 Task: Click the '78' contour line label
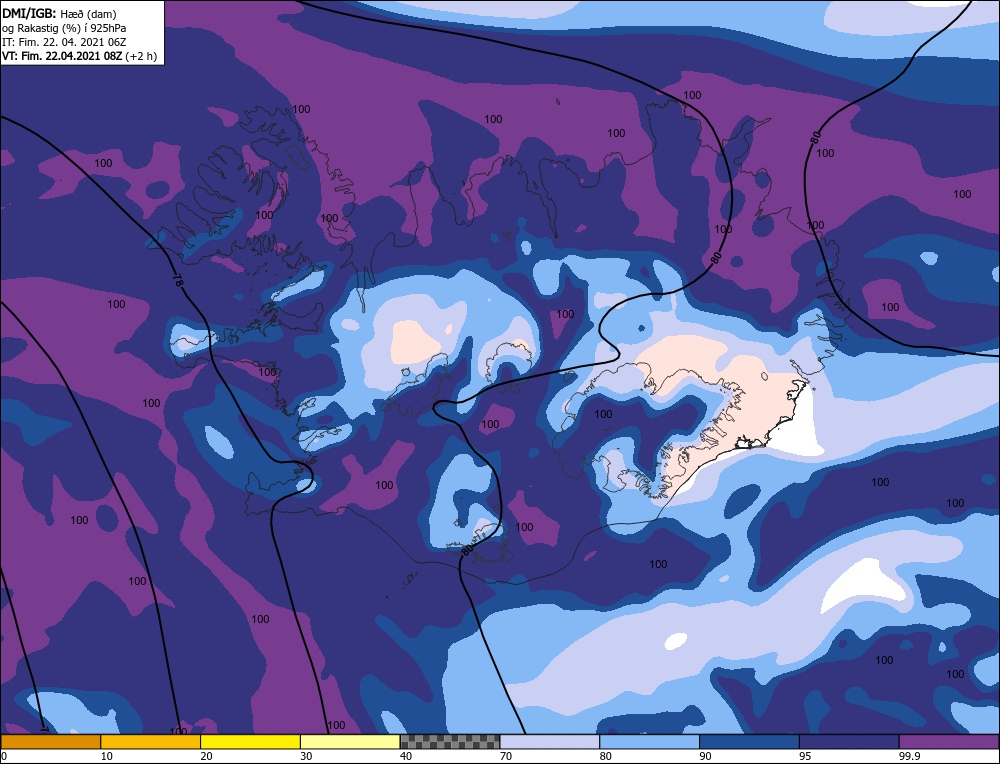[x=178, y=279]
